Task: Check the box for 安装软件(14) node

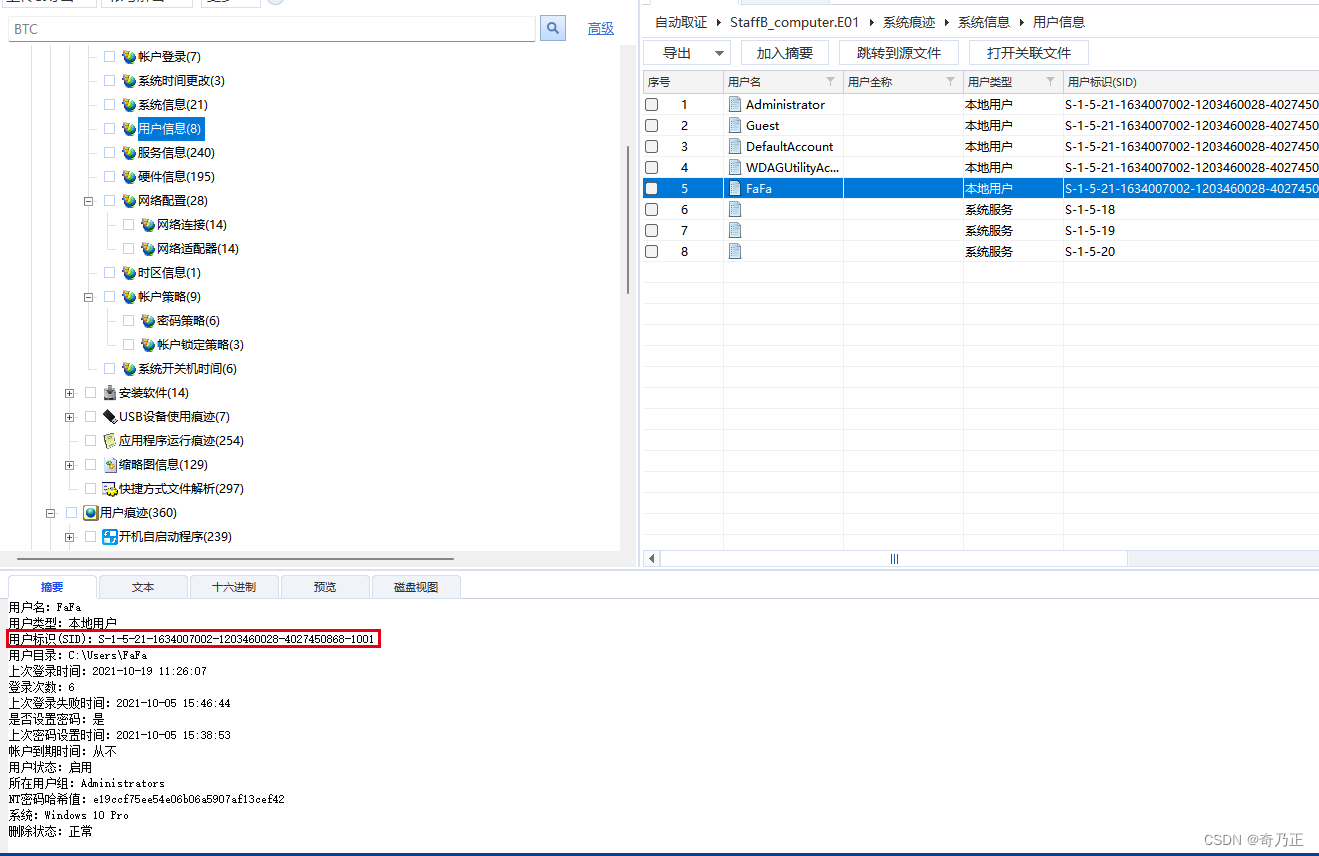Action: pyautogui.click(x=91, y=393)
